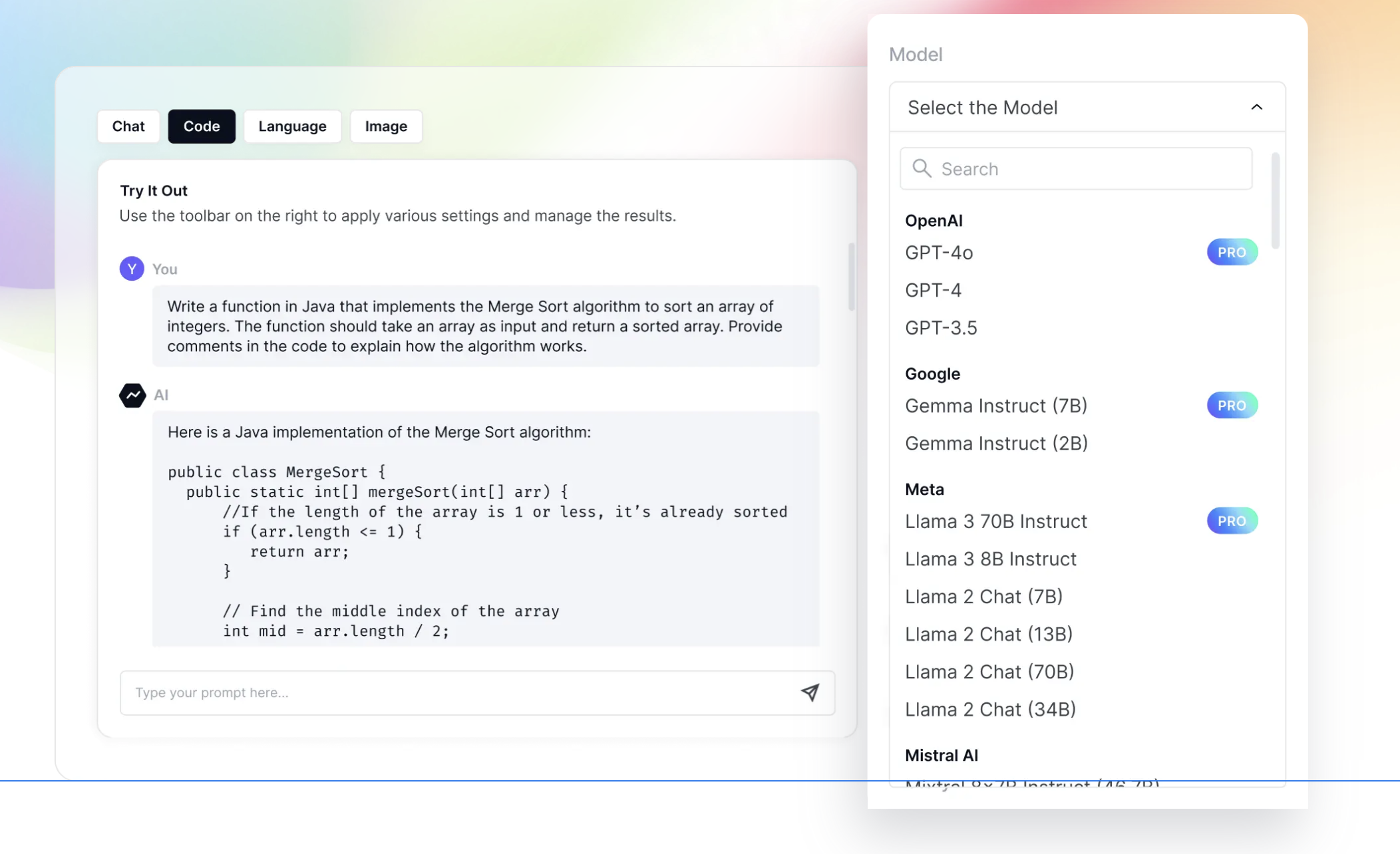The width and height of the screenshot is (1400, 854).
Task: Send the prompt with the paper plane icon
Action: (x=810, y=692)
